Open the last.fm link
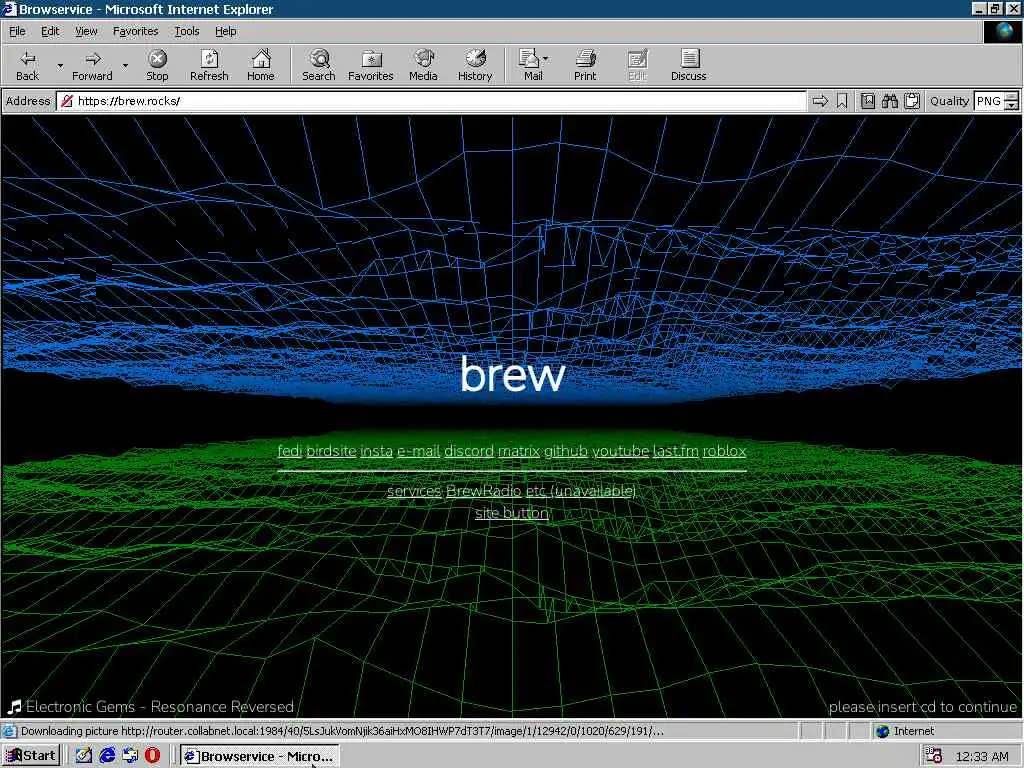The height and width of the screenshot is (768, 1024). coord(676,451)
